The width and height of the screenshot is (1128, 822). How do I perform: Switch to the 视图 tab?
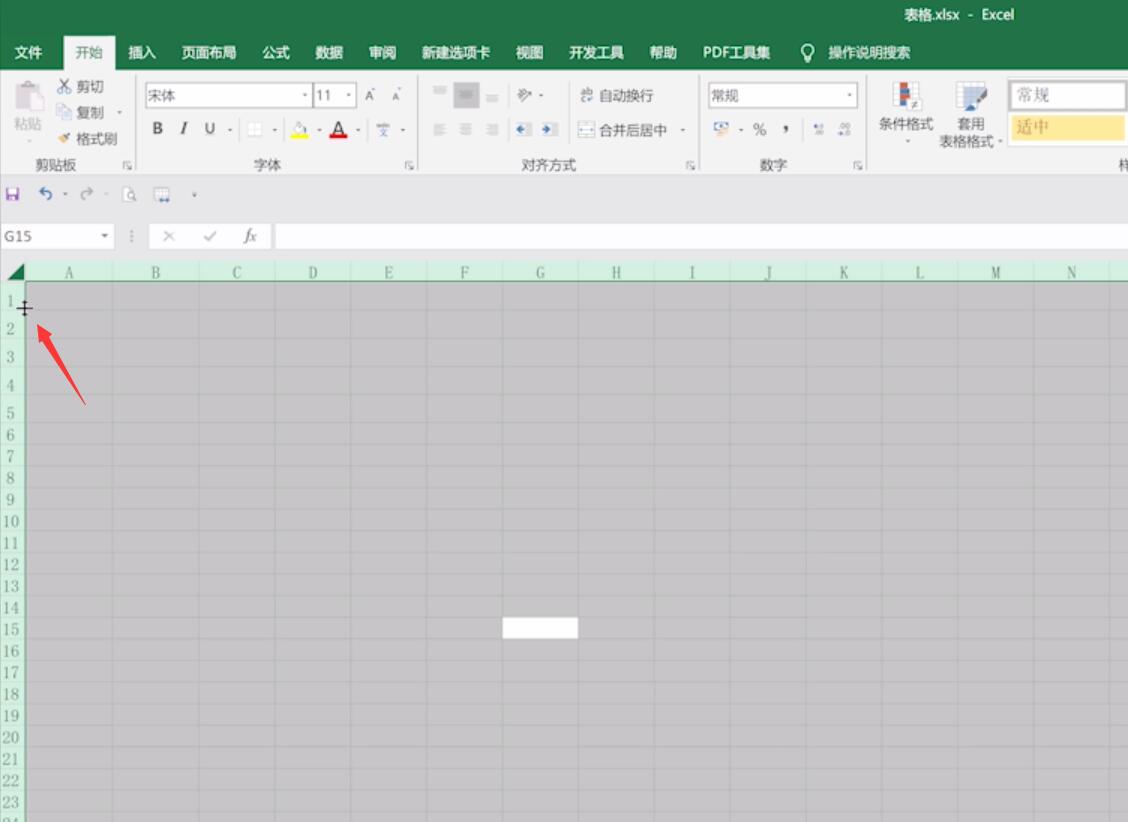[529, 52]
